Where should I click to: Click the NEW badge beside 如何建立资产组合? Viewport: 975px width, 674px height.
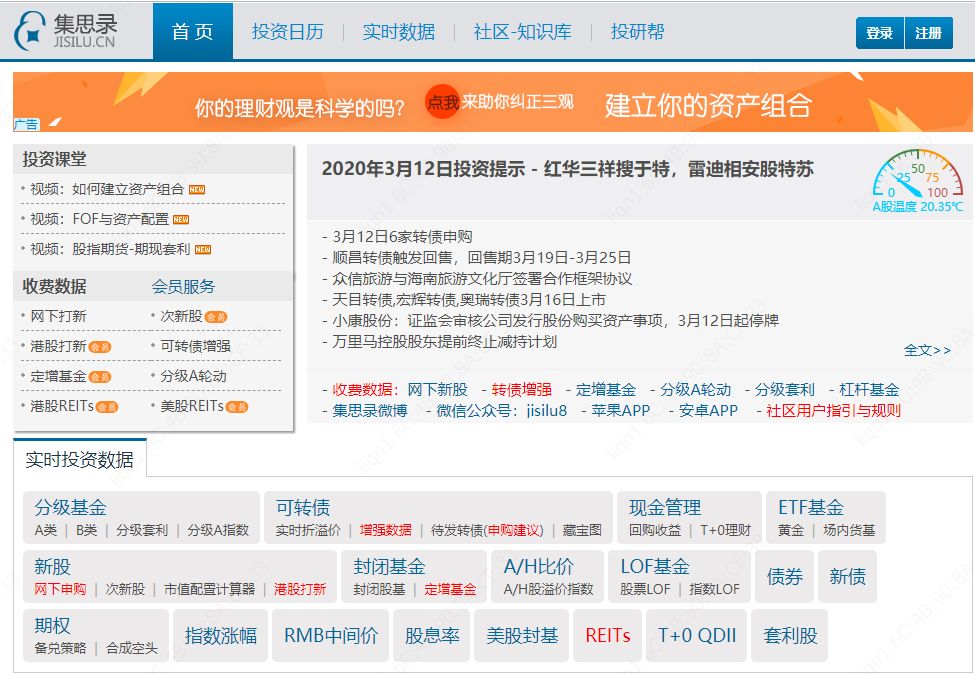point(197,190)
